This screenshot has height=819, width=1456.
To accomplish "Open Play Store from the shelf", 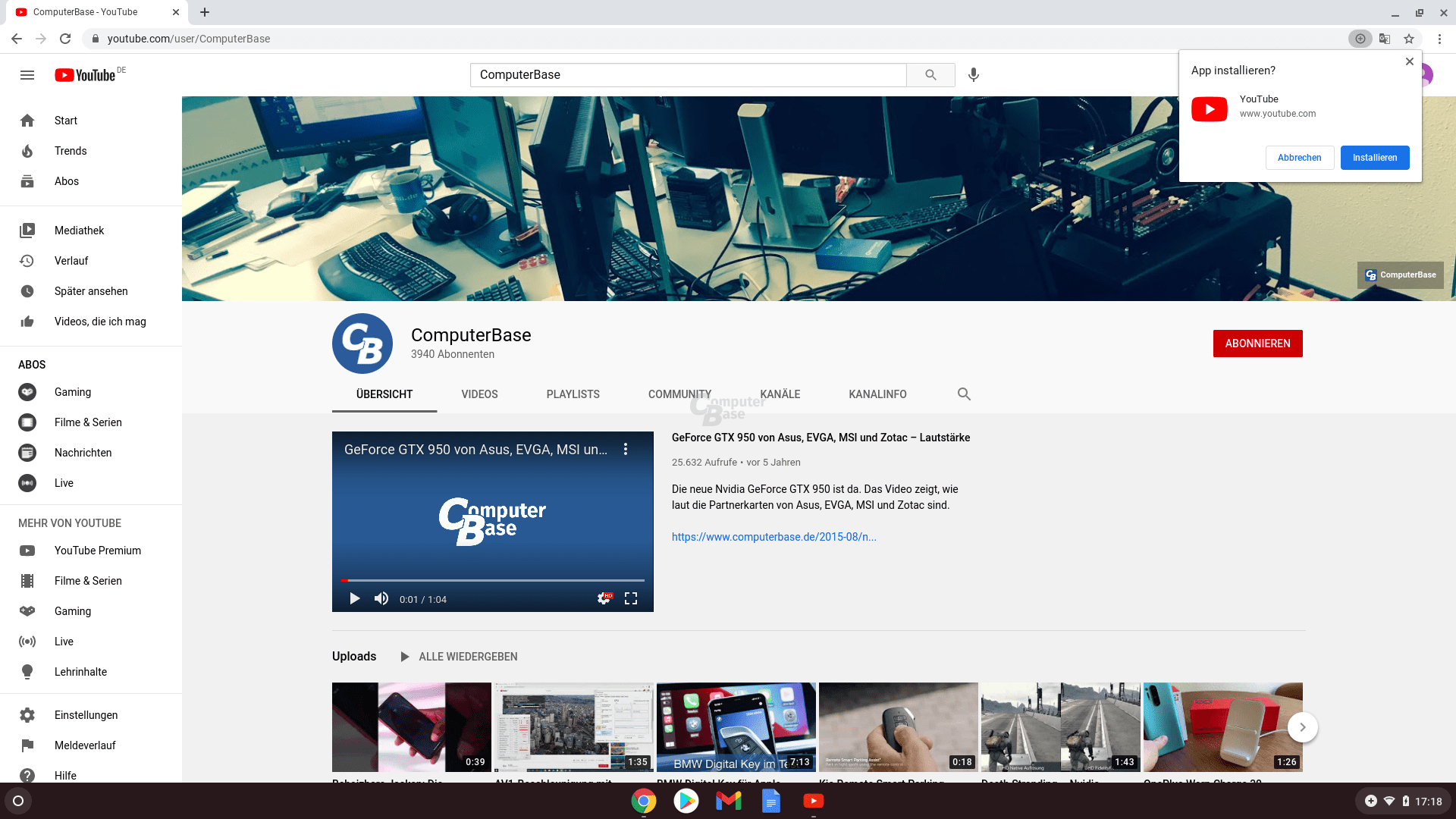I will tap(686, 801).
